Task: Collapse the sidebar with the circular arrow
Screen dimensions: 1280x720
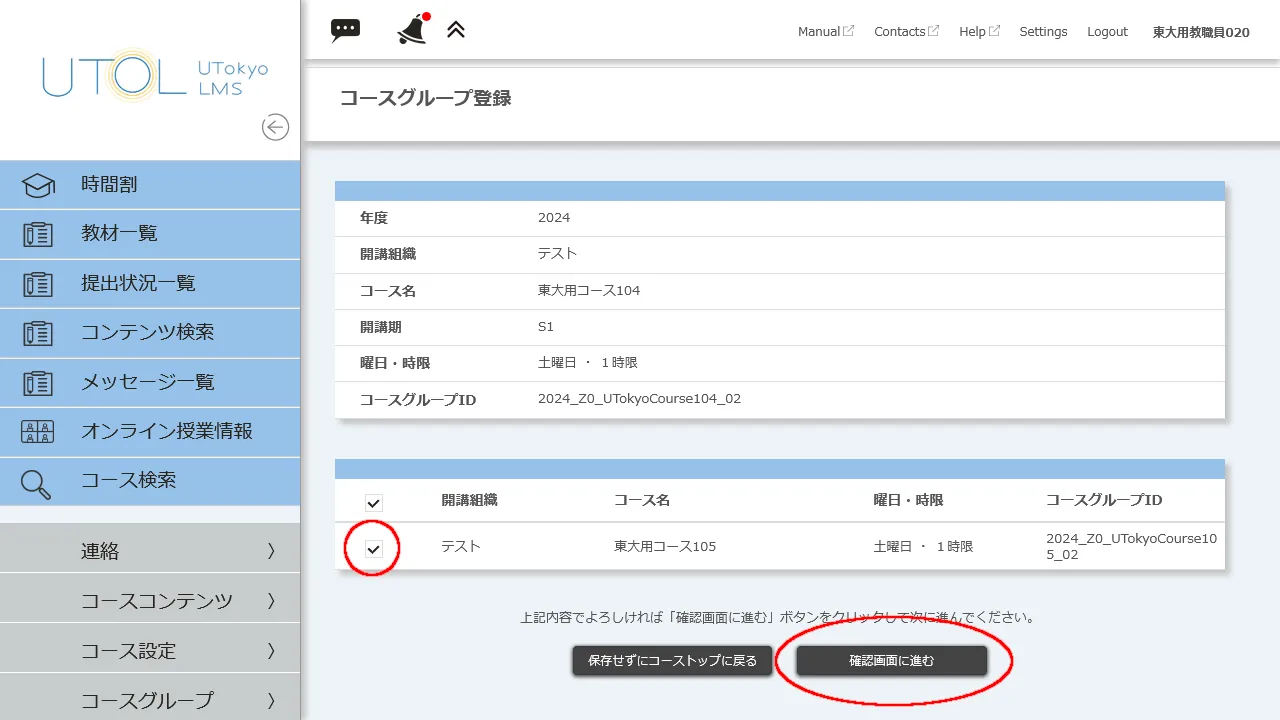Action: tap(275, 127)
